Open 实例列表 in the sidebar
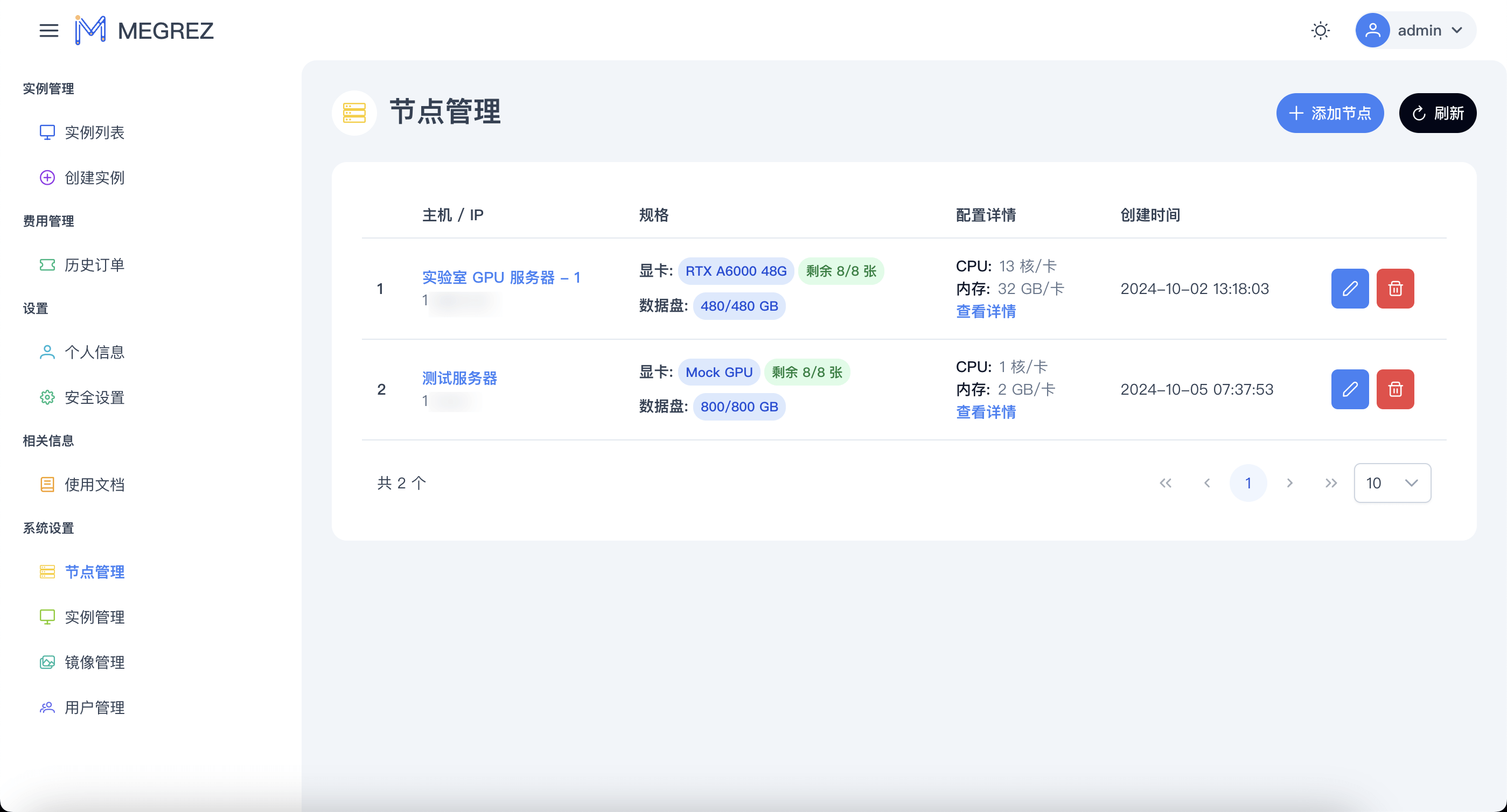The image size is (1507, 812). pyautogui.click(x=94, y=133)
